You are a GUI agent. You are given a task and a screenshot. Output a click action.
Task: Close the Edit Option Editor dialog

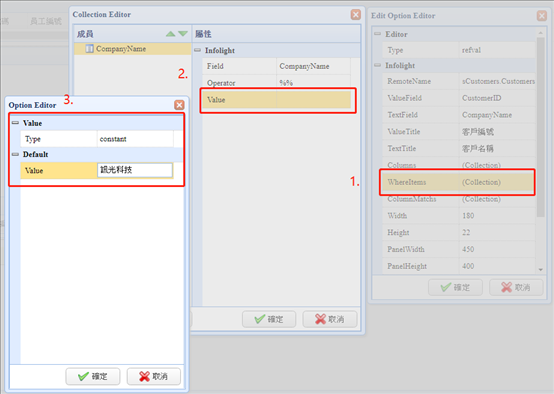[542, 16]
